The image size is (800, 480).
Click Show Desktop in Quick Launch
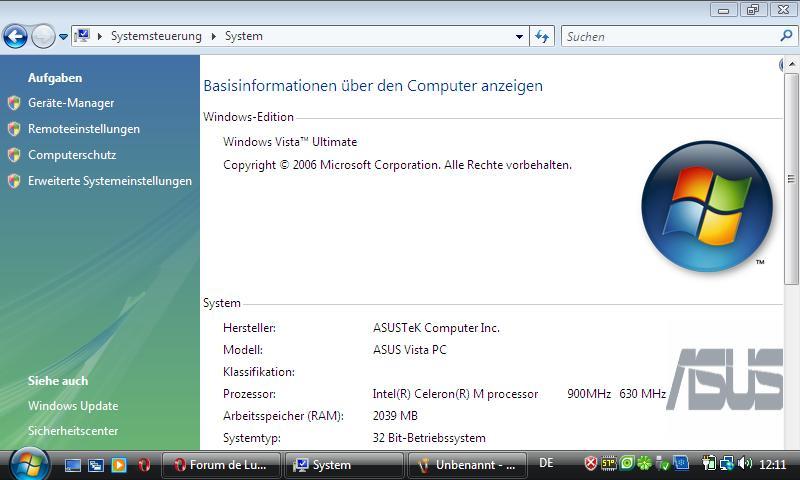point(72,465)
